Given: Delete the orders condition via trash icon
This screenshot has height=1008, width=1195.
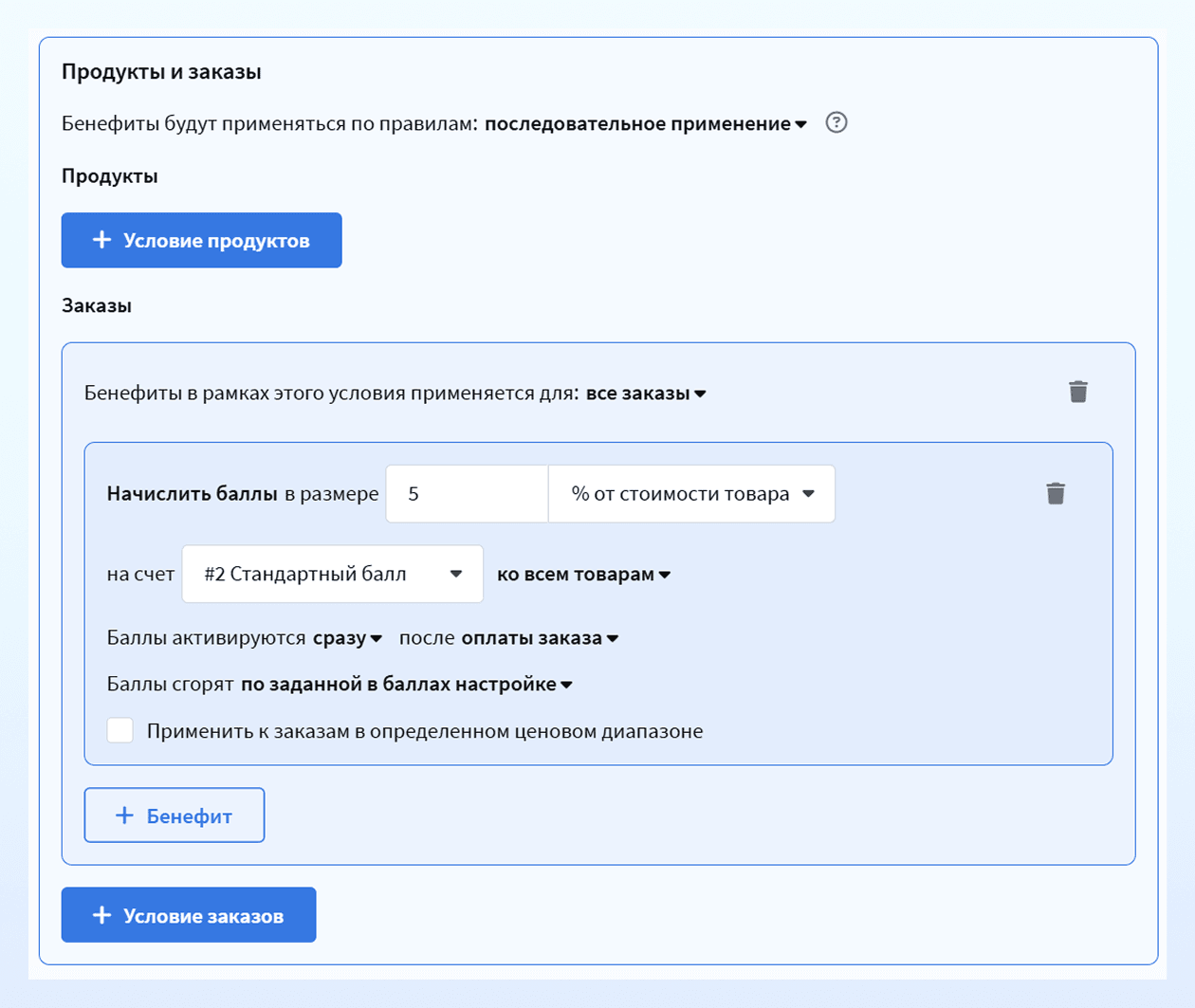Looking at the screenshot, I should tap(1078, 392).
